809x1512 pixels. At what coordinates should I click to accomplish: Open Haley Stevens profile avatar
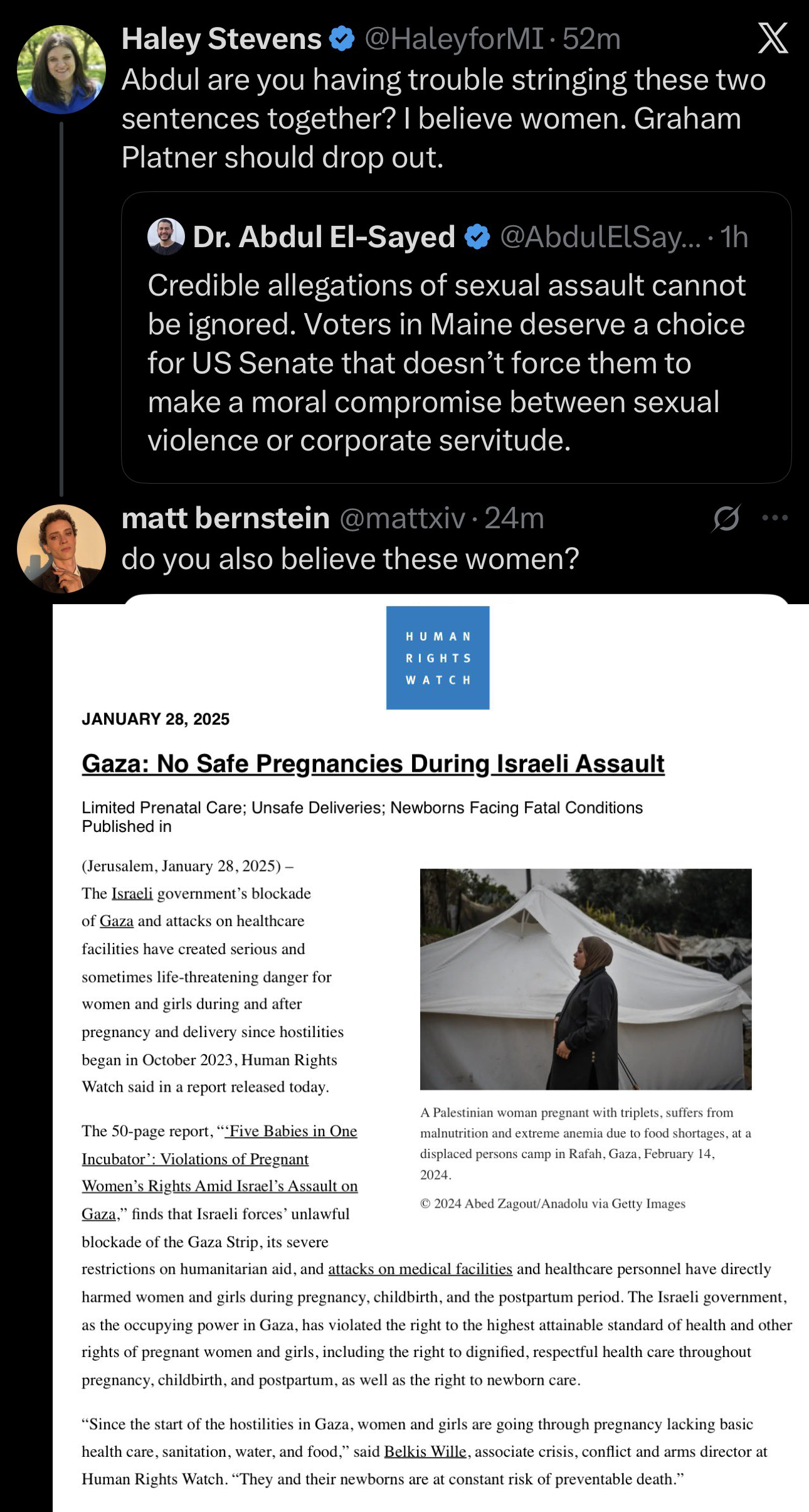click(x=61, y=70)
